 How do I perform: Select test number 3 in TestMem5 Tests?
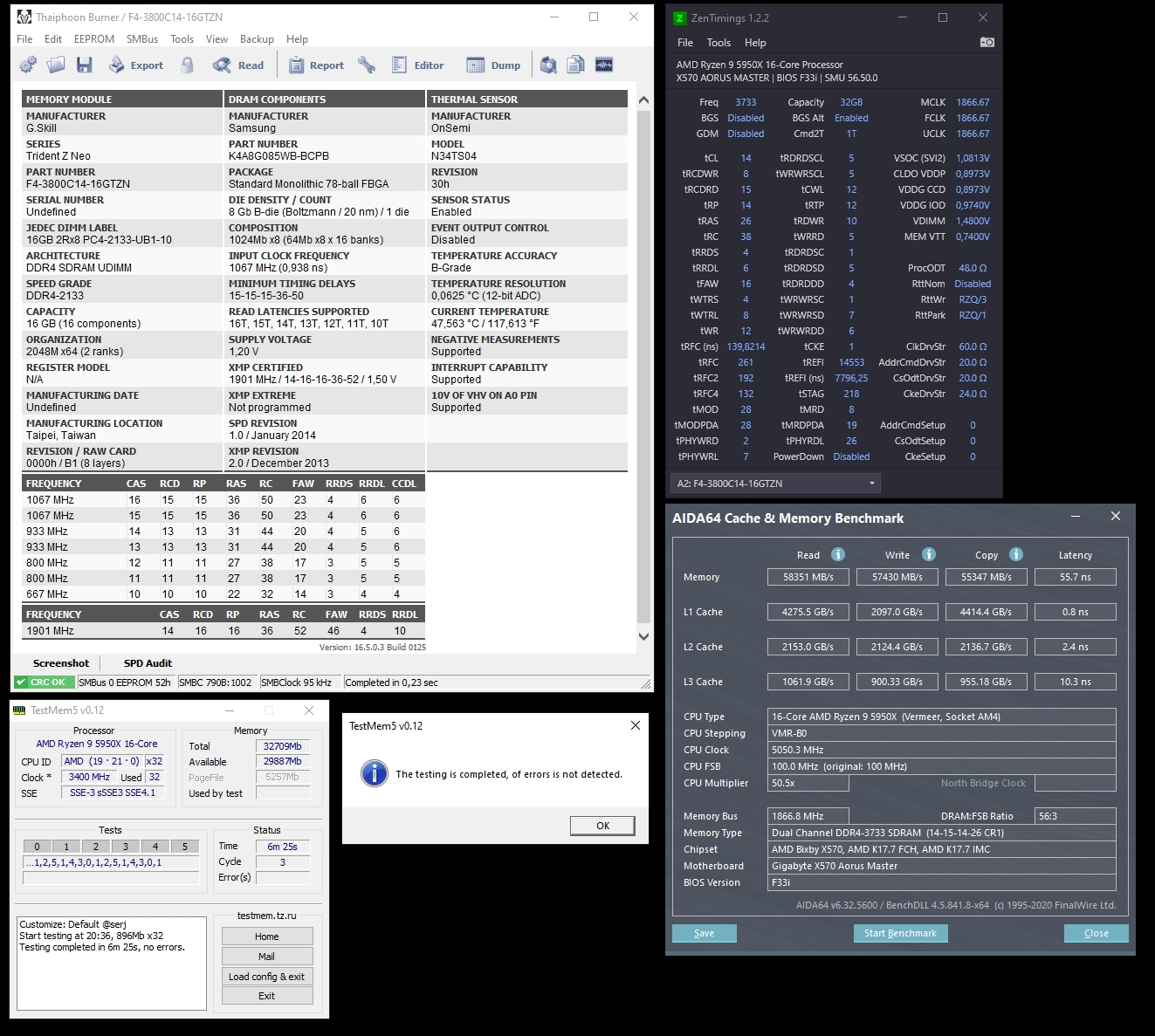pyautogui.click(x=126, y=846)
